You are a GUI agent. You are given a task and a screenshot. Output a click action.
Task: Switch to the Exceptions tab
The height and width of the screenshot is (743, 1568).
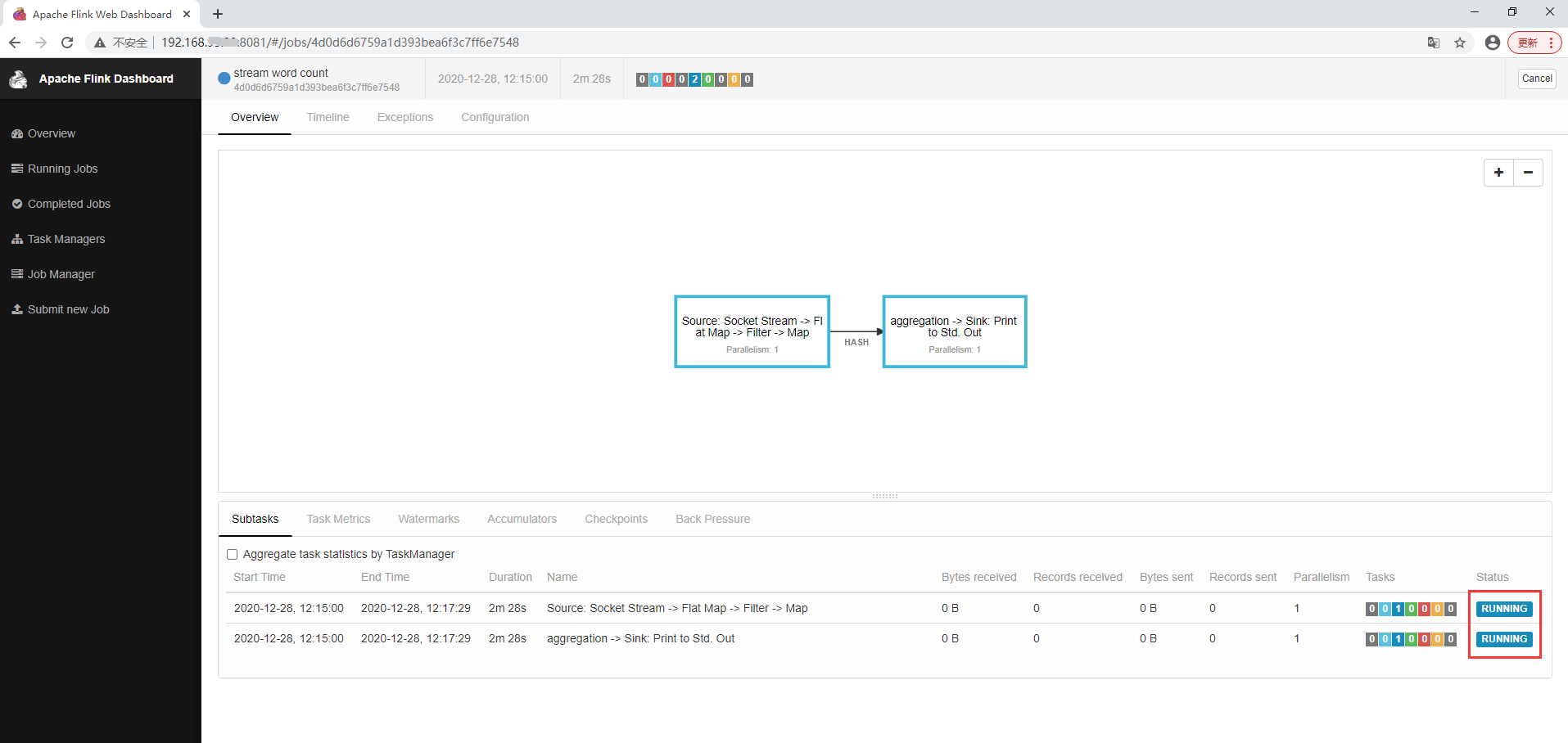coord(404,117)
